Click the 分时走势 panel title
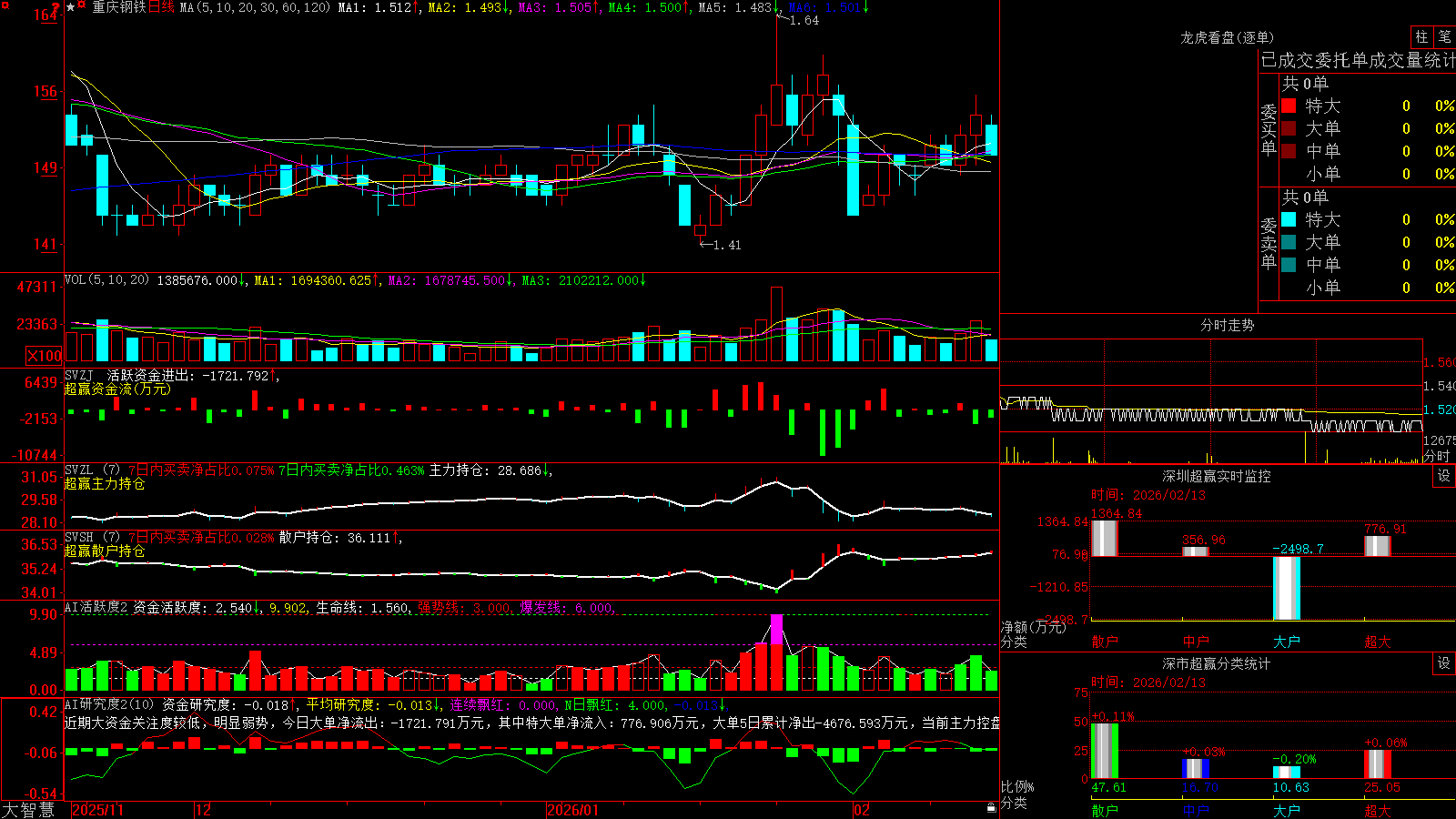1456x819 pixels. [x=1227, y=325]
